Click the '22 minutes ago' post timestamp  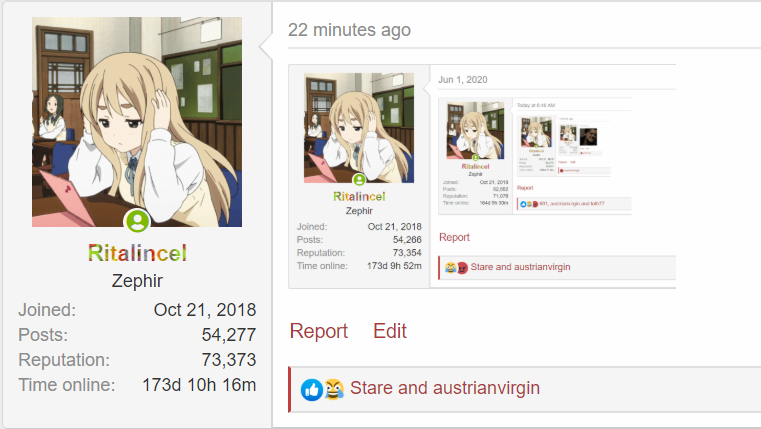click(349, 30)
